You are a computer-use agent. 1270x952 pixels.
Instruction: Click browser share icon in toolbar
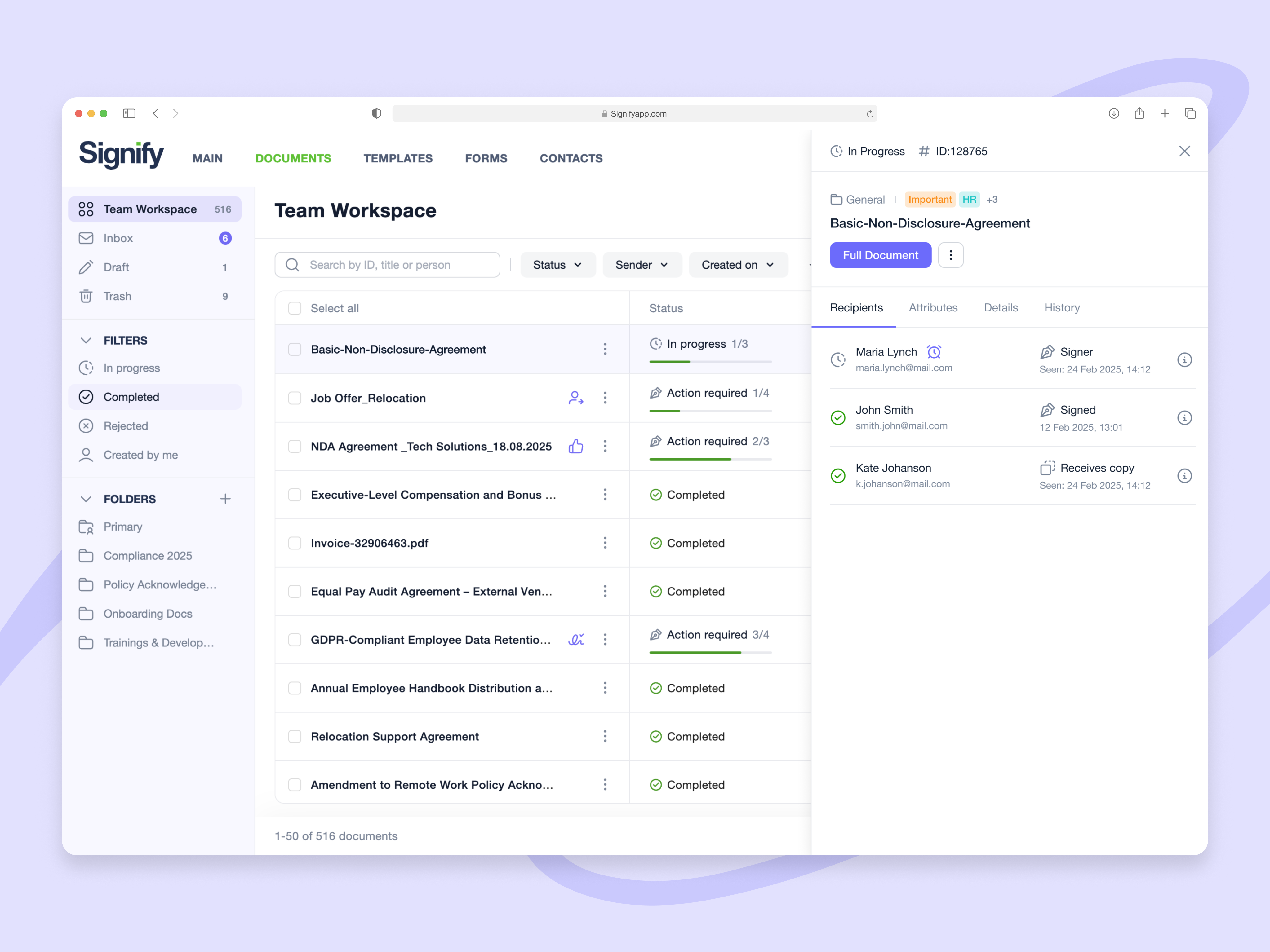tap(1139, 114)
